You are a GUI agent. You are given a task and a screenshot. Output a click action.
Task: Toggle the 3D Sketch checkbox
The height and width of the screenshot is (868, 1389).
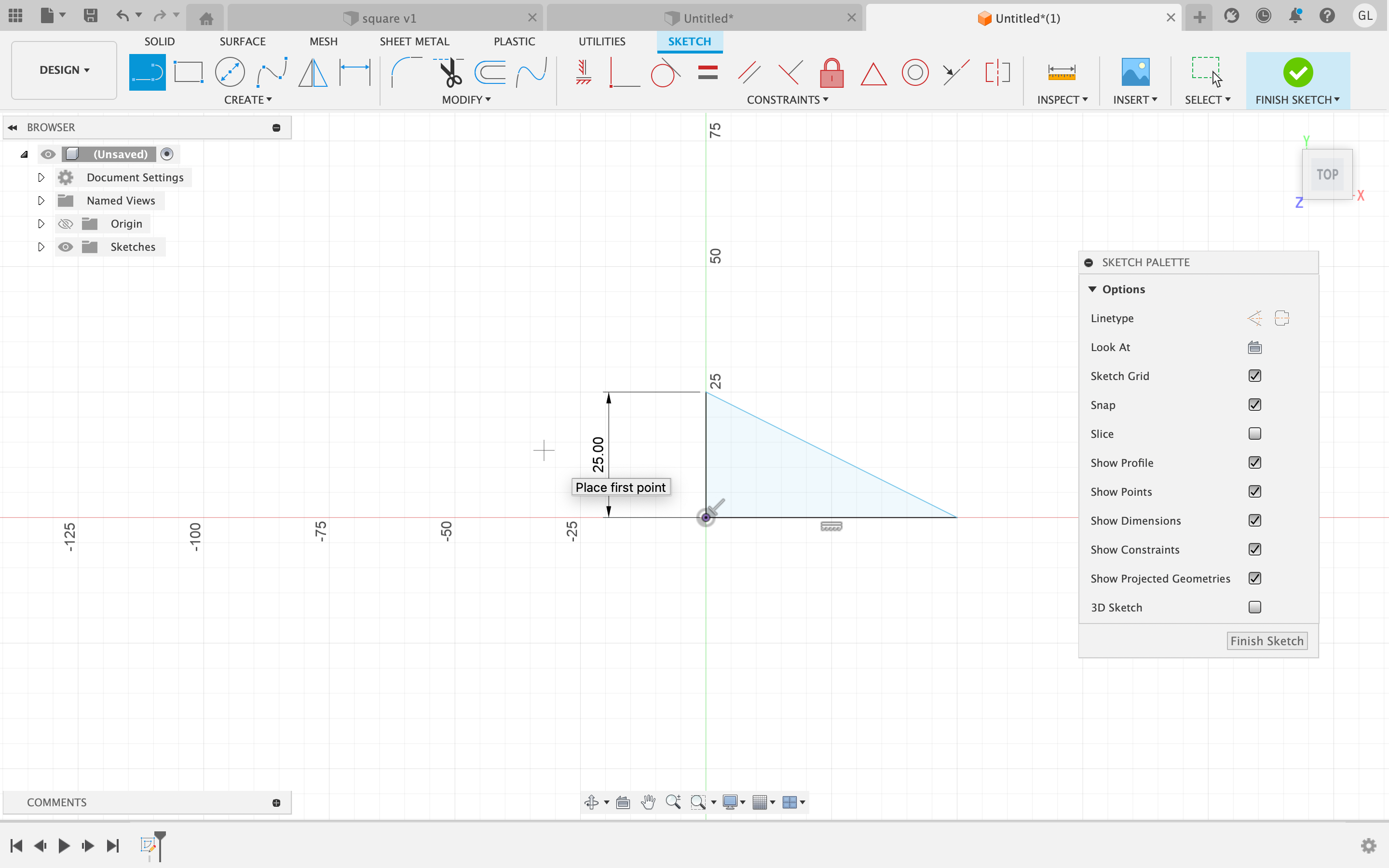click(x=1254, y=608)
